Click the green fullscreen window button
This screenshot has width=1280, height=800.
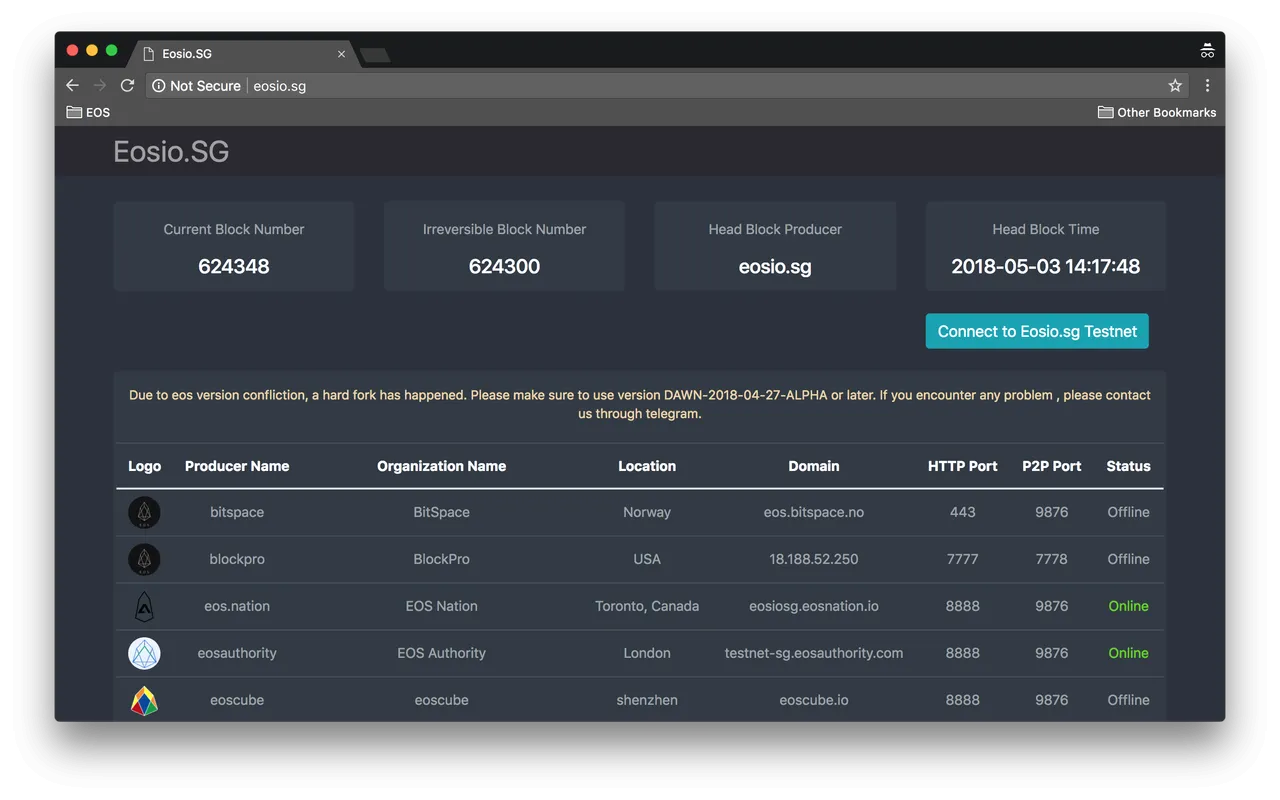pos(112,50)
